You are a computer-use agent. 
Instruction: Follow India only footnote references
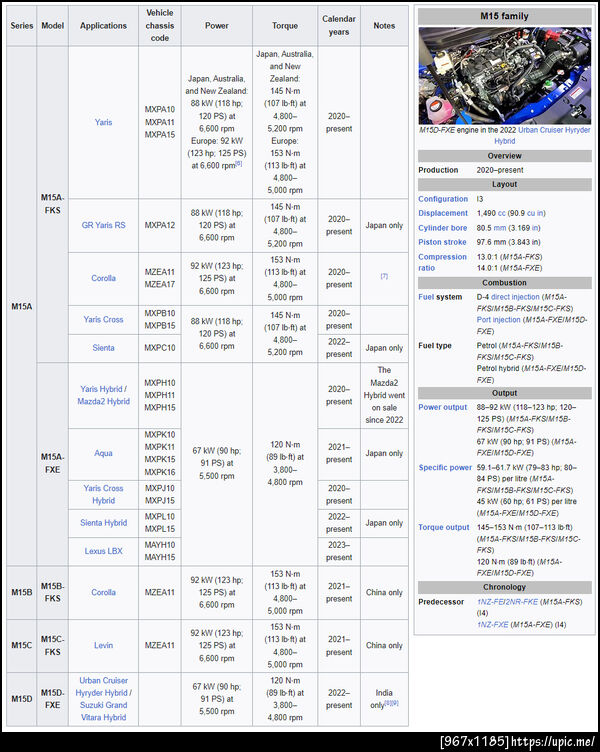[391, 704]
